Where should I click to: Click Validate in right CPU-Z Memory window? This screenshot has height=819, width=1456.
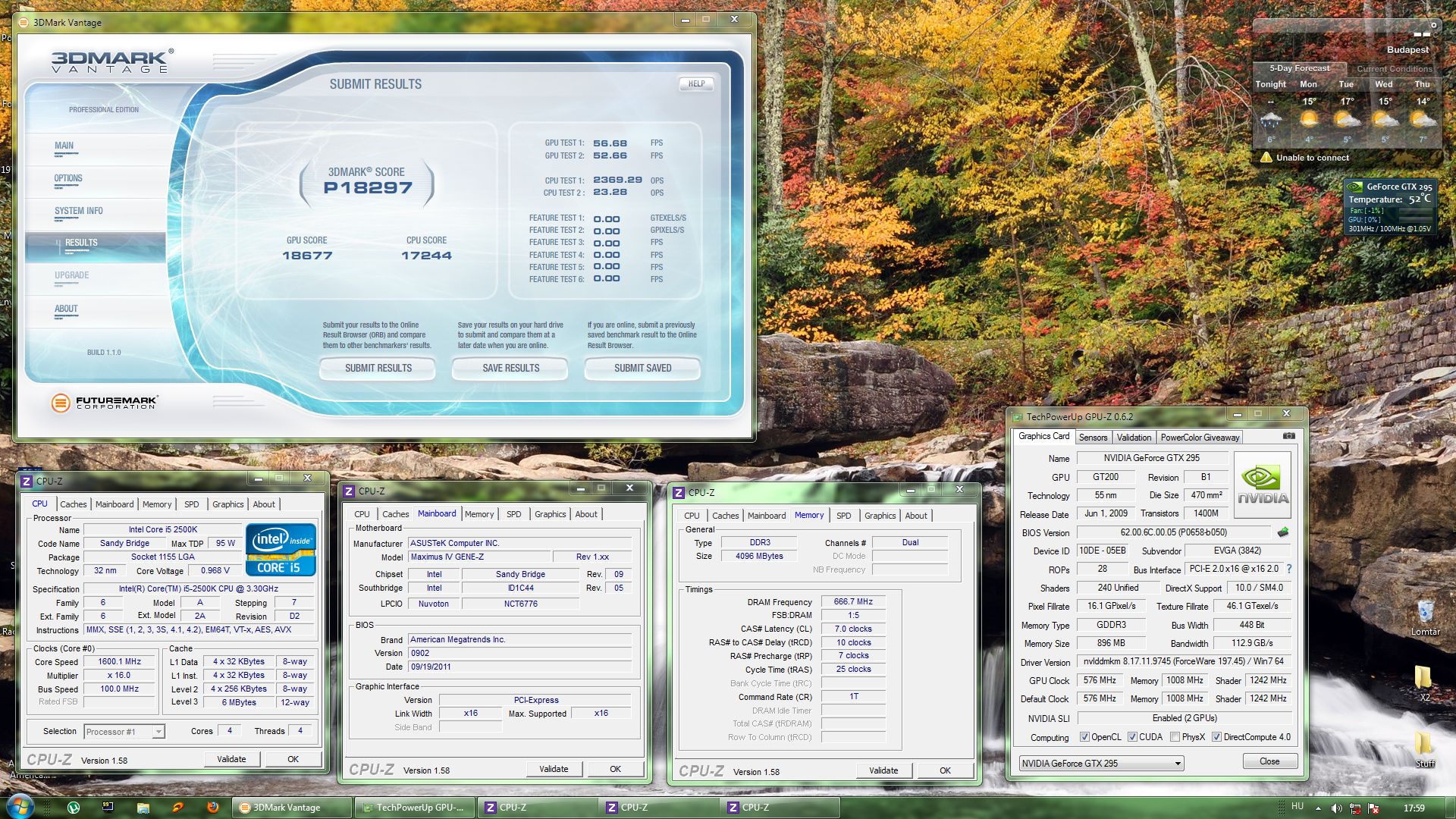coord(883,770)
